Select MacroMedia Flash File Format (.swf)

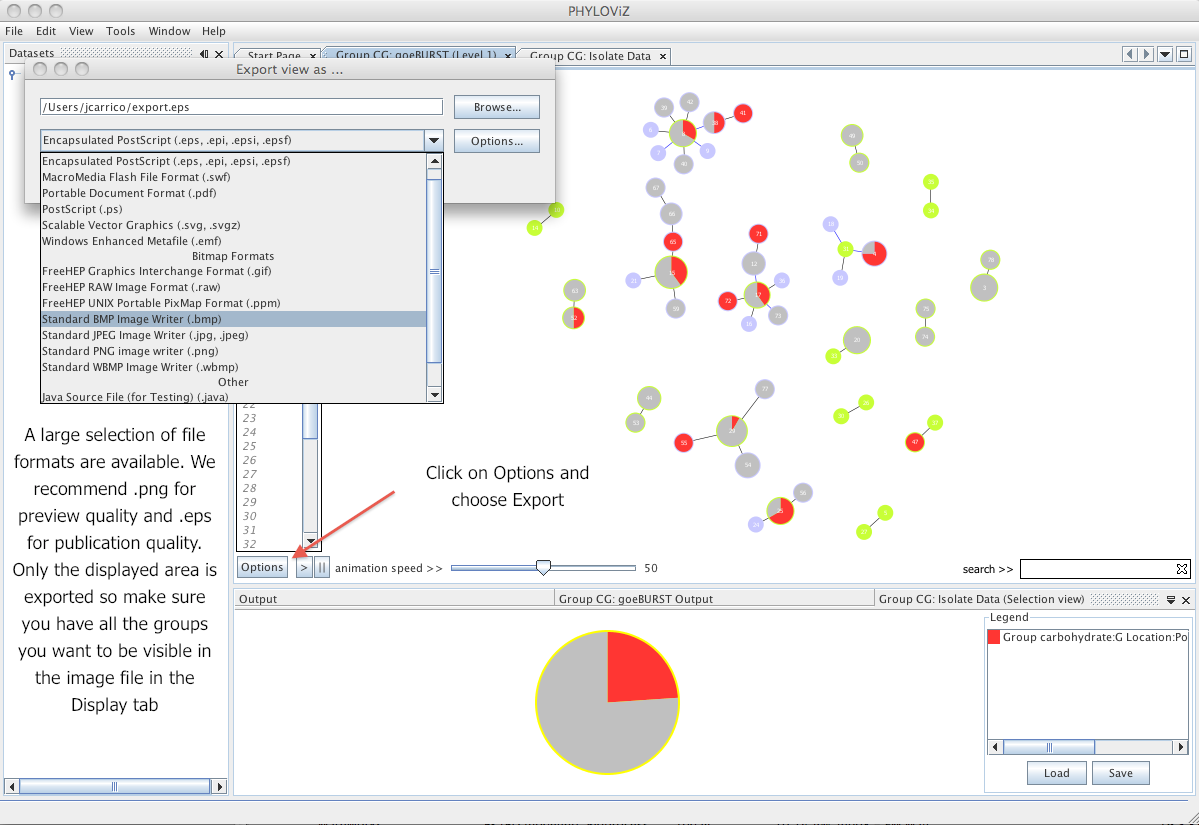point(233,177)
